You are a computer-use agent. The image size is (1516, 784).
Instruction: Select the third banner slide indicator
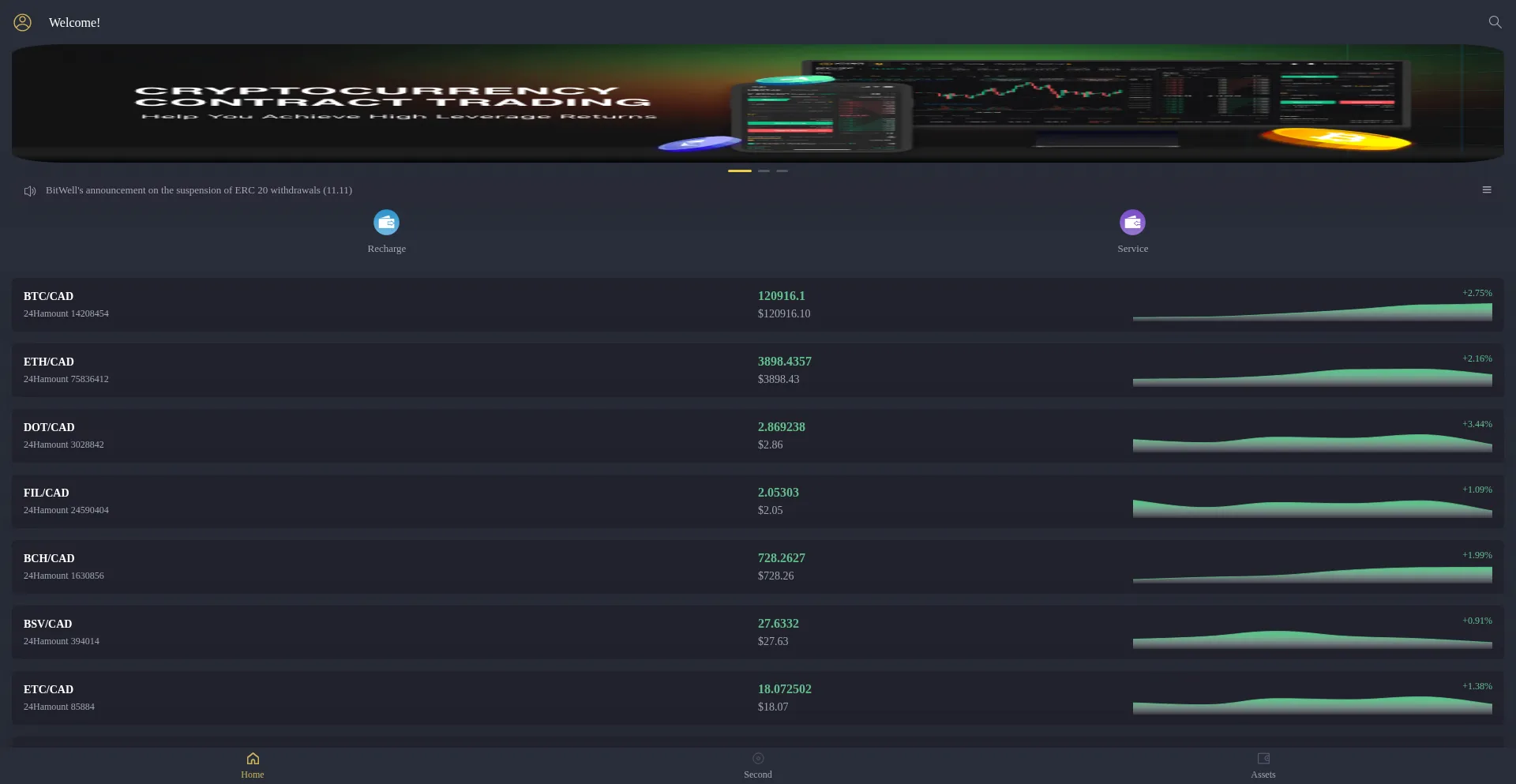coord(782,171)
